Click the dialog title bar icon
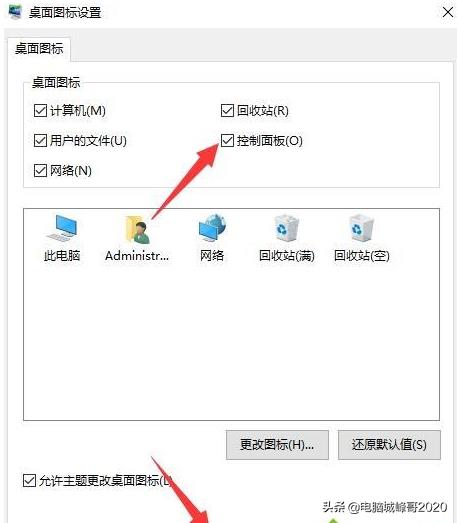 click(x=15, y=12)
